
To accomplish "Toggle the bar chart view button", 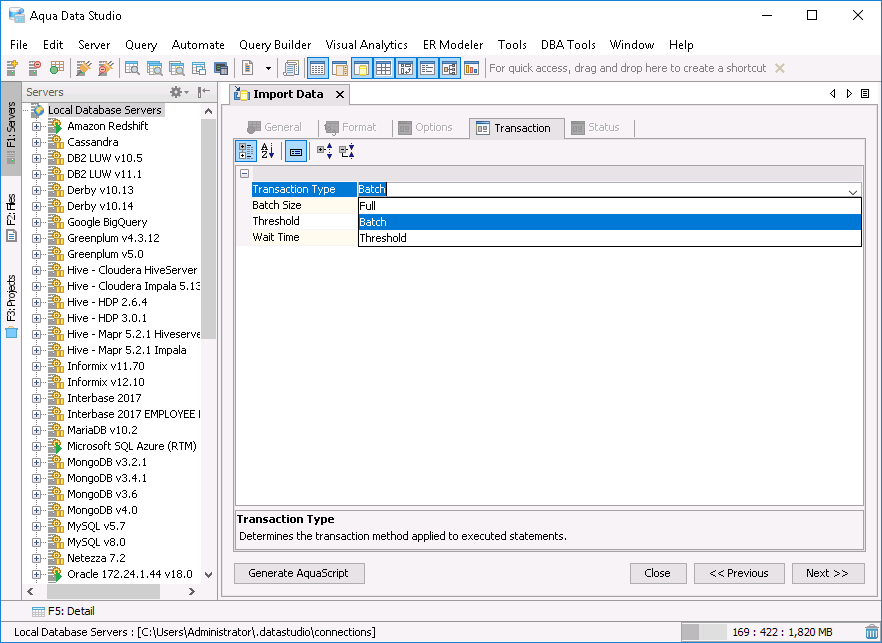I will (x=471, y=68).
